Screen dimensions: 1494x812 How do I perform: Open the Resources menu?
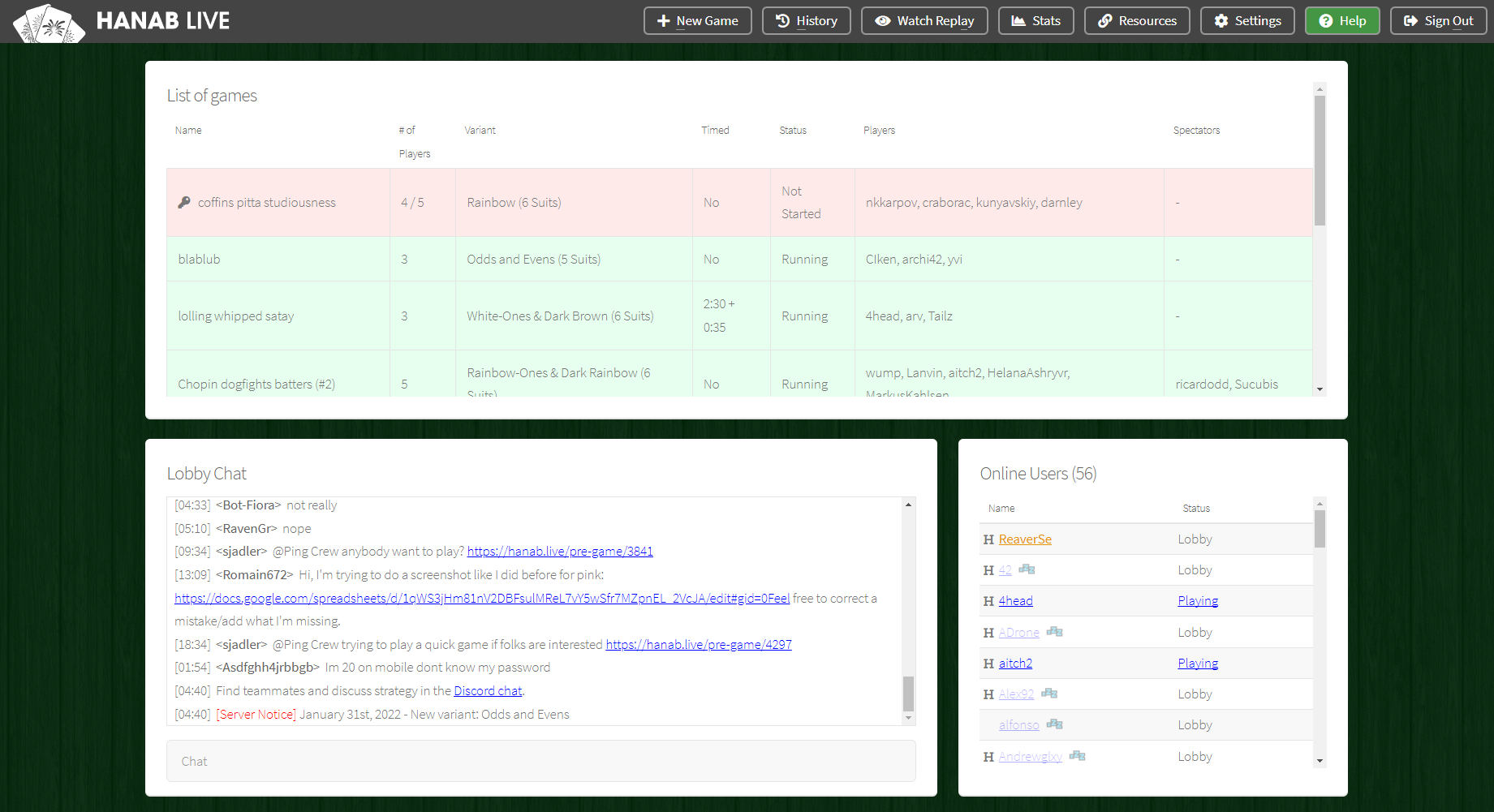click(1137, 21)
